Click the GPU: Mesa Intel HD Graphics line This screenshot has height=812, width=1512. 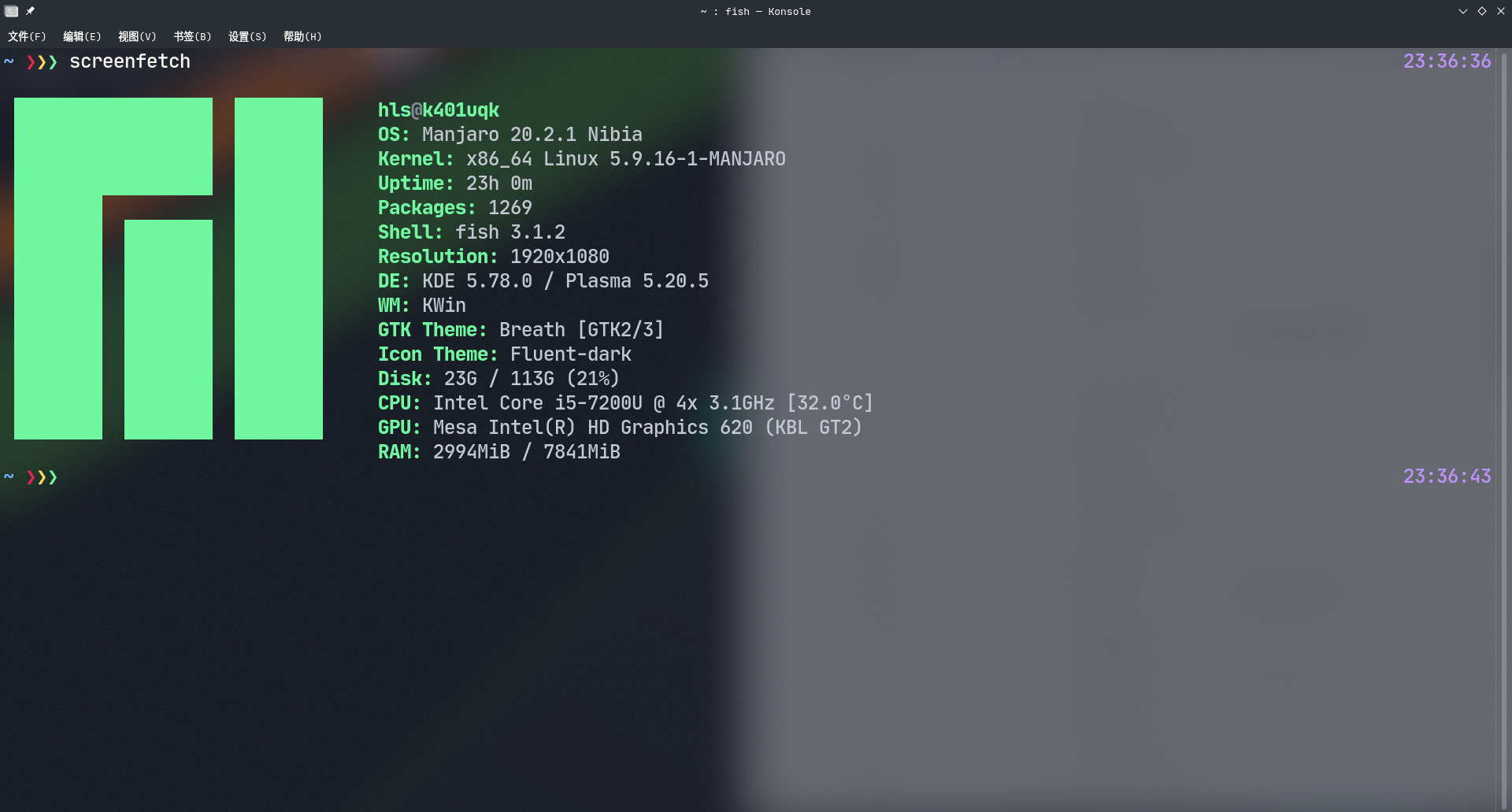(x=621, y=428)
